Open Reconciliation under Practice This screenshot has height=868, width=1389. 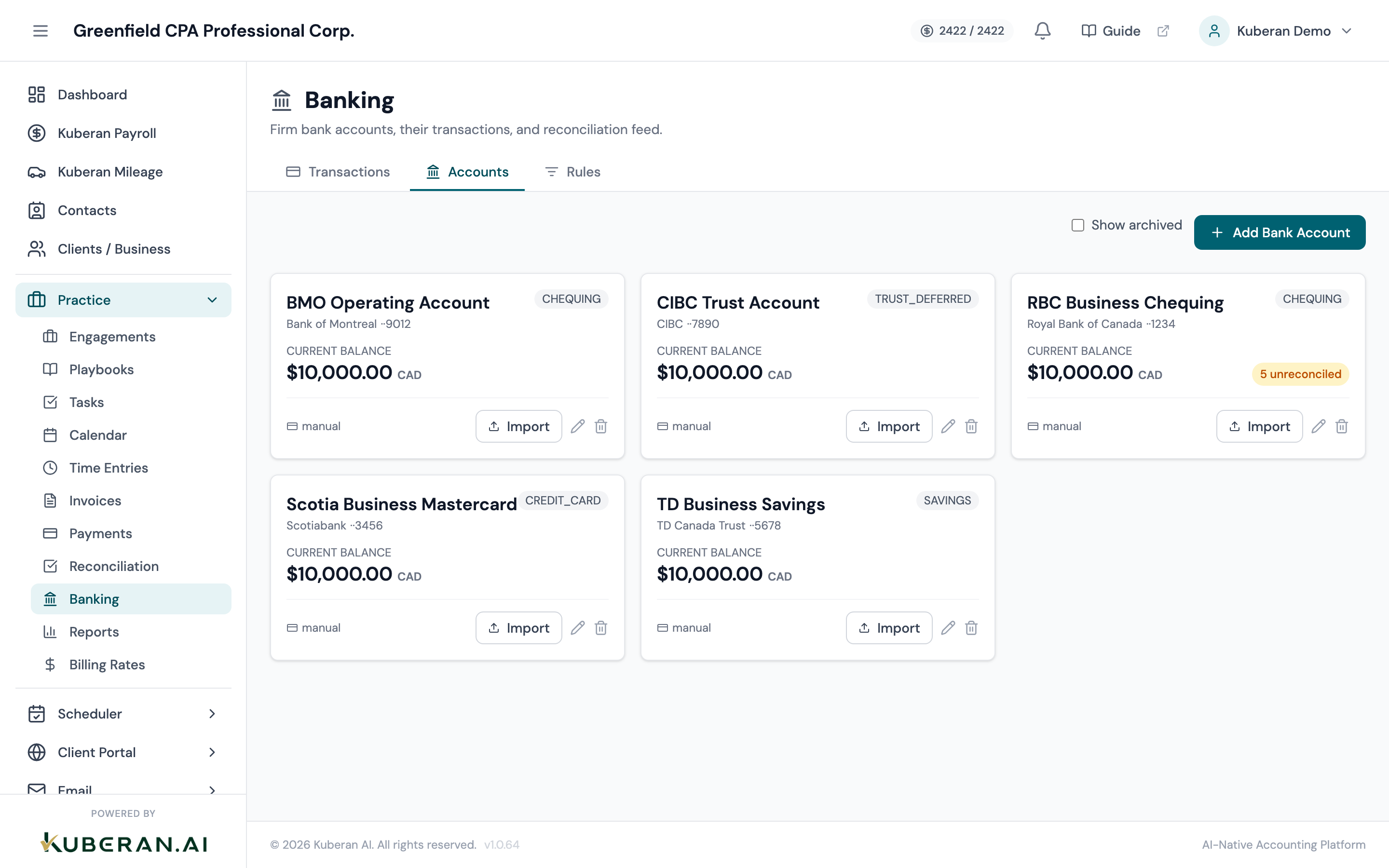pos(131,566)
